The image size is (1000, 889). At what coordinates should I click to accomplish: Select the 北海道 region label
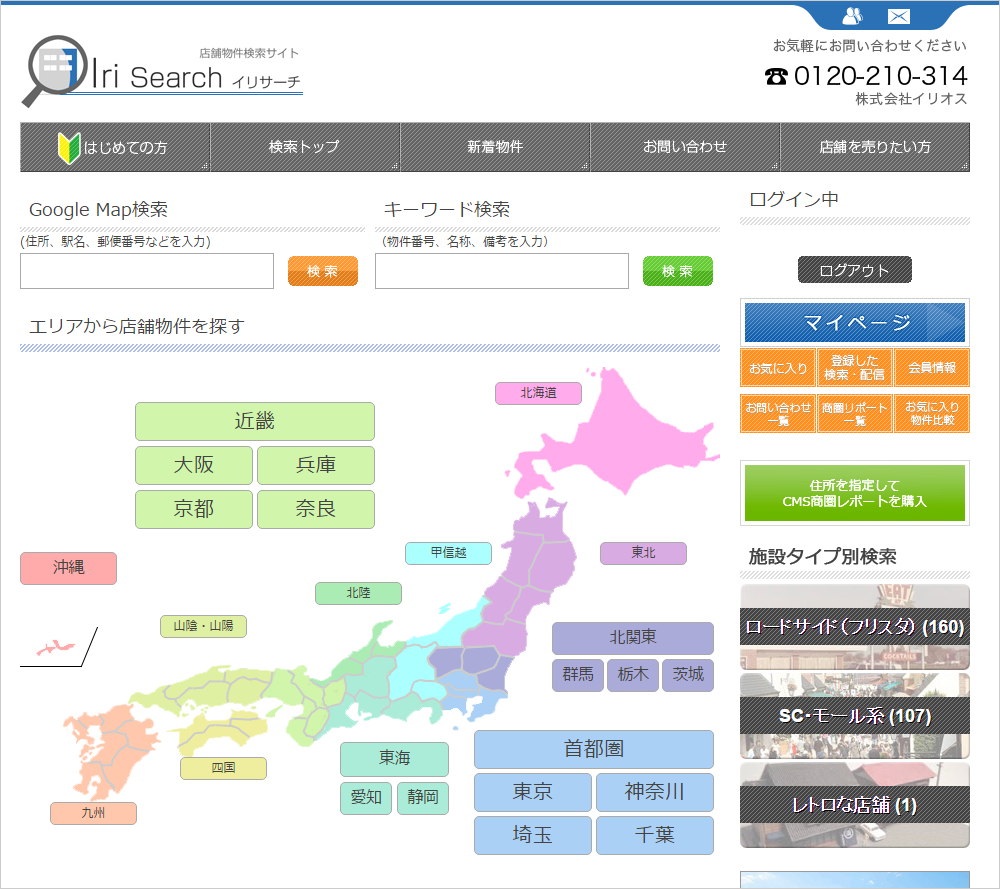click(x=538, y=393)
